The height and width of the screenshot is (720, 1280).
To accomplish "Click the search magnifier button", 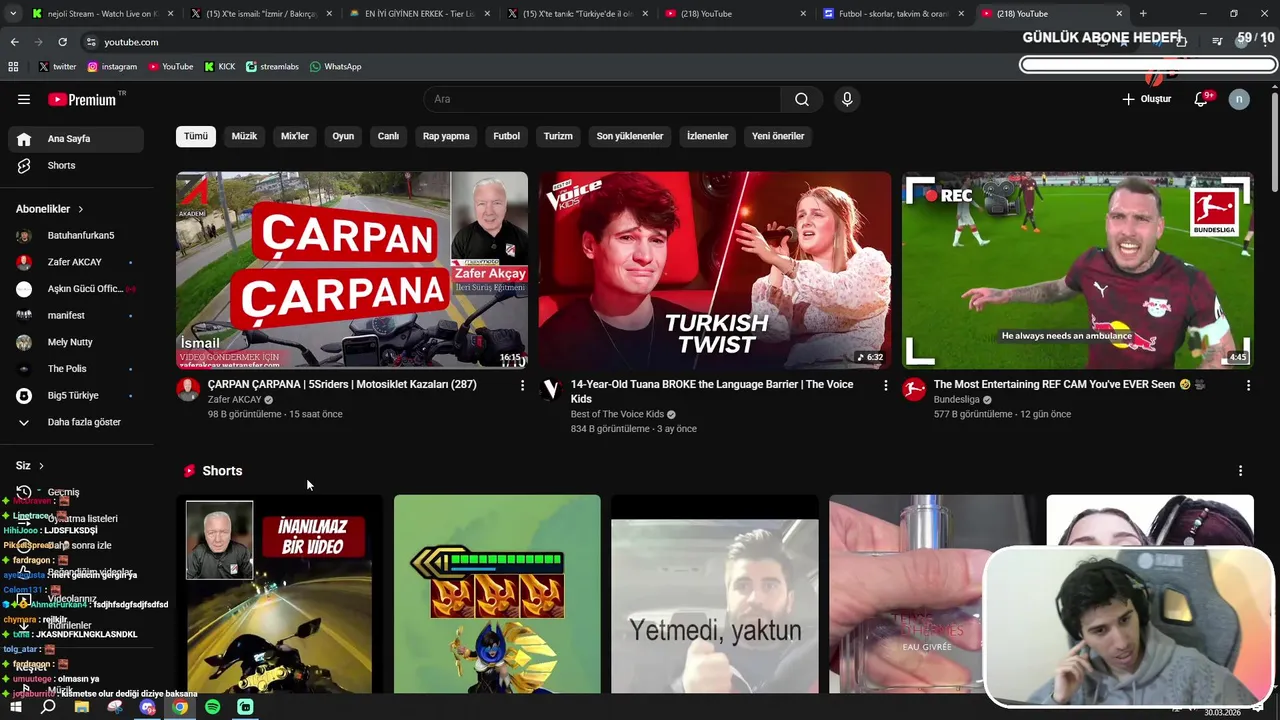I will [802, 99].
